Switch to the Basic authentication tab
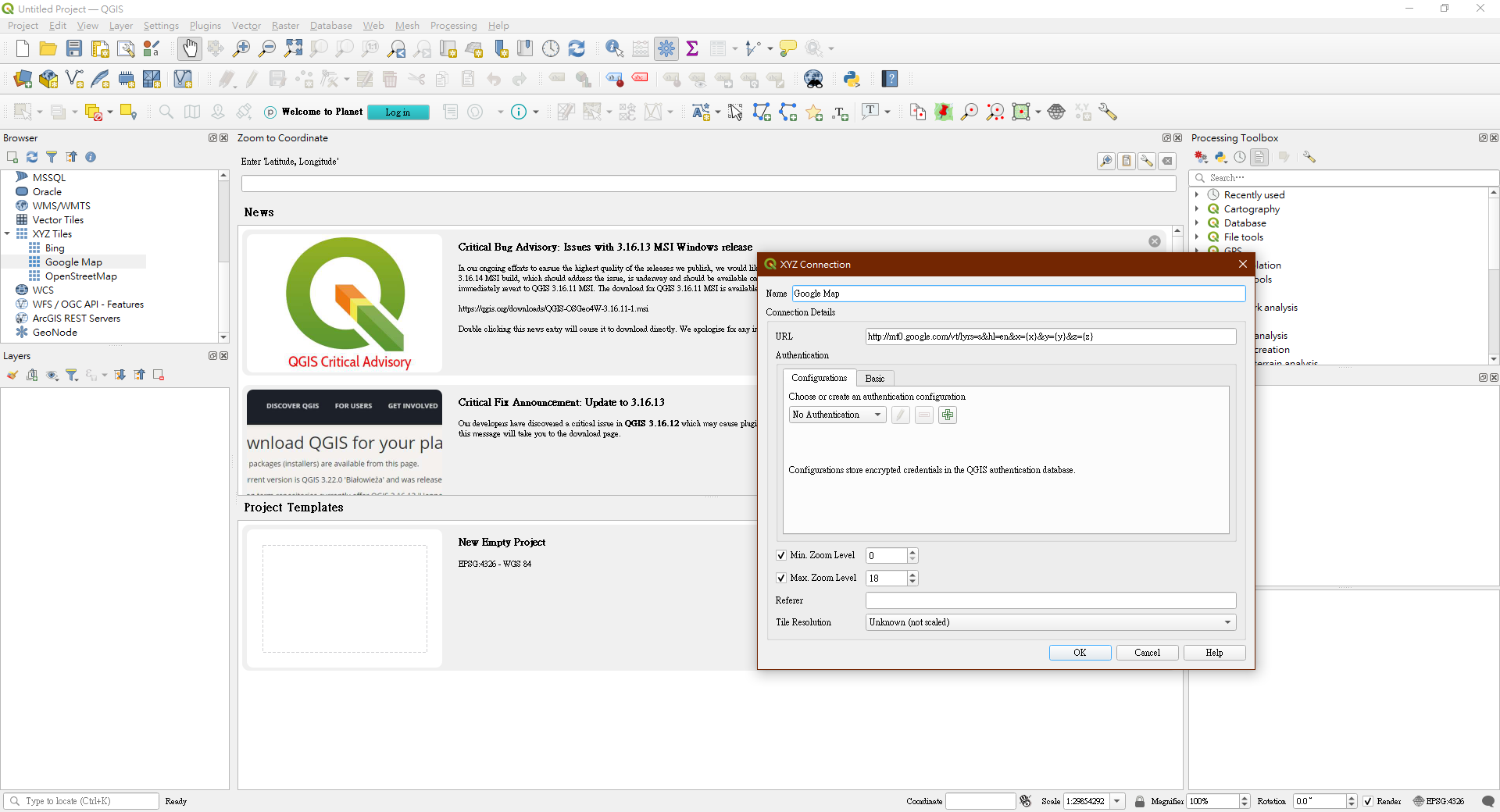Viewport: 1500px width, 812px height. pyautogui.click(x=875, y=378)
